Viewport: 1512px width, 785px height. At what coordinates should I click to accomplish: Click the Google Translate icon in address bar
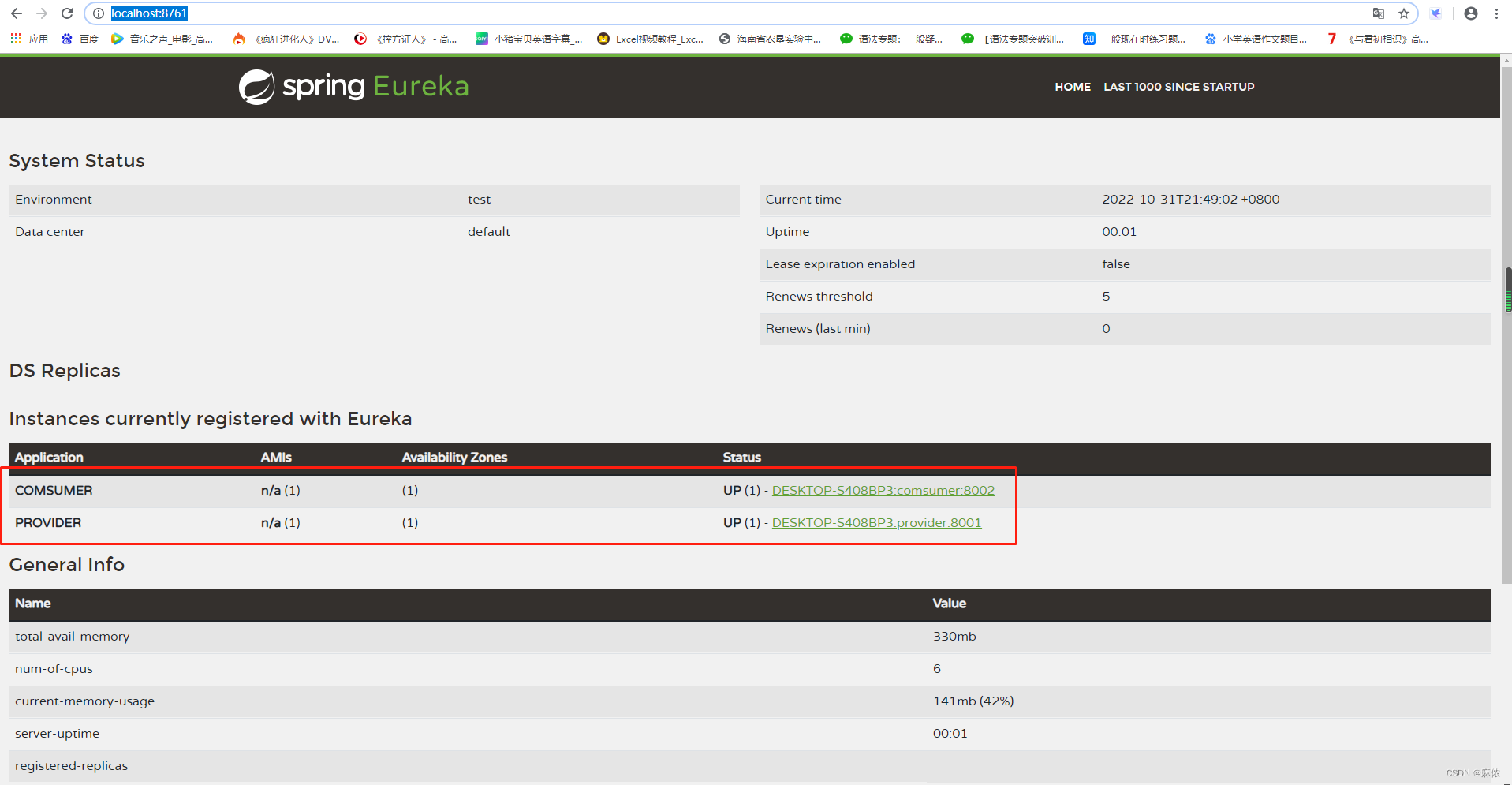pyautogui.click(x=1377, y=13)
